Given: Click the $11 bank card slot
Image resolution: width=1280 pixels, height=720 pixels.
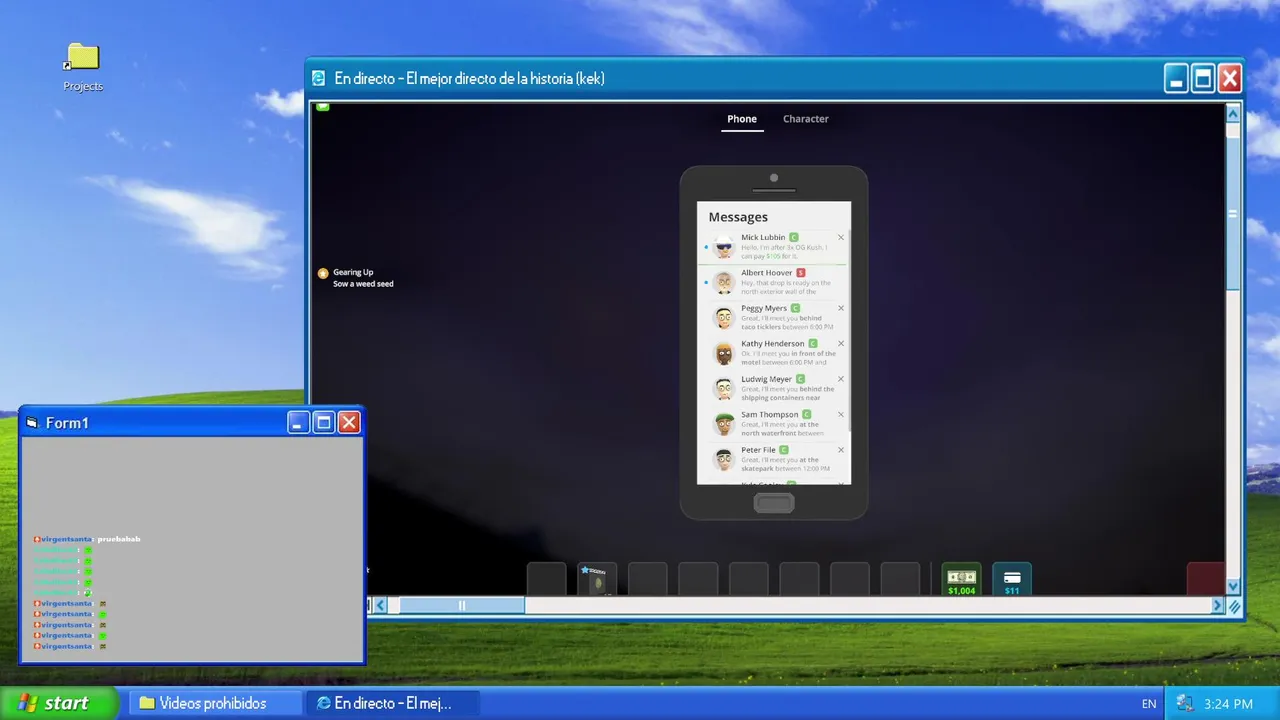Looking at the screenshot, I should coord(1012,580).
